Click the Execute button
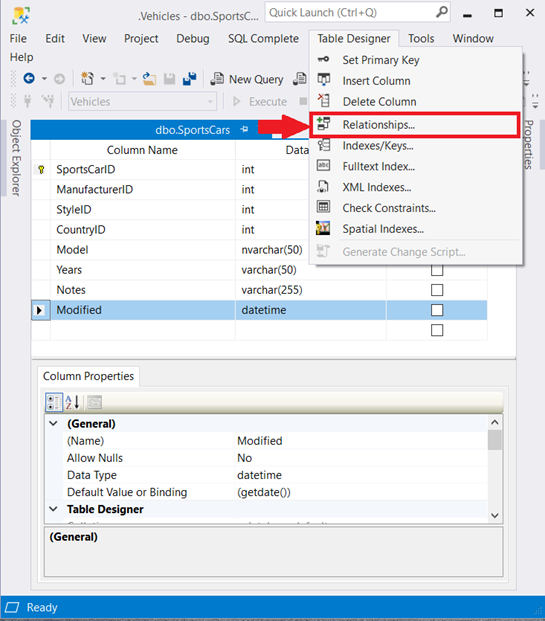 pos(260,101)
